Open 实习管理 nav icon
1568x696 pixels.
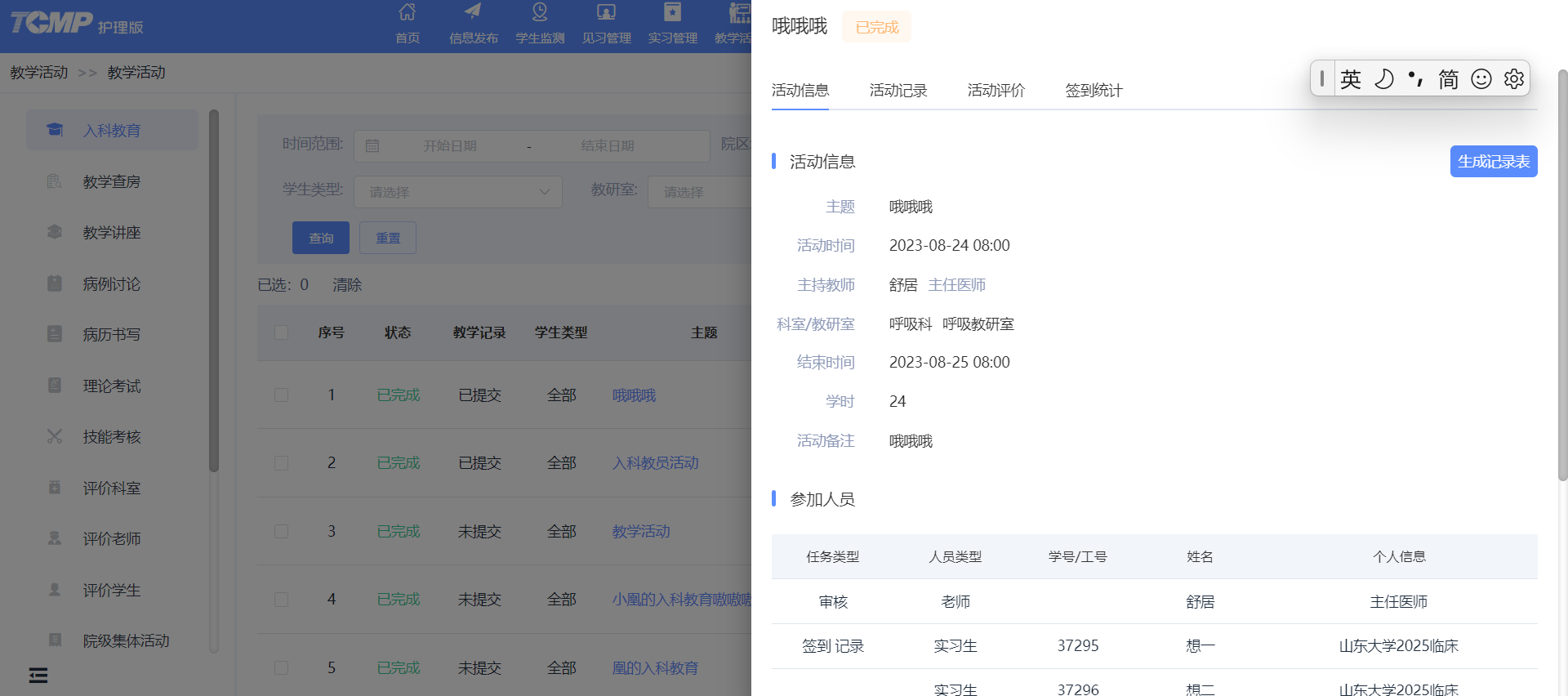coord(672,12)
